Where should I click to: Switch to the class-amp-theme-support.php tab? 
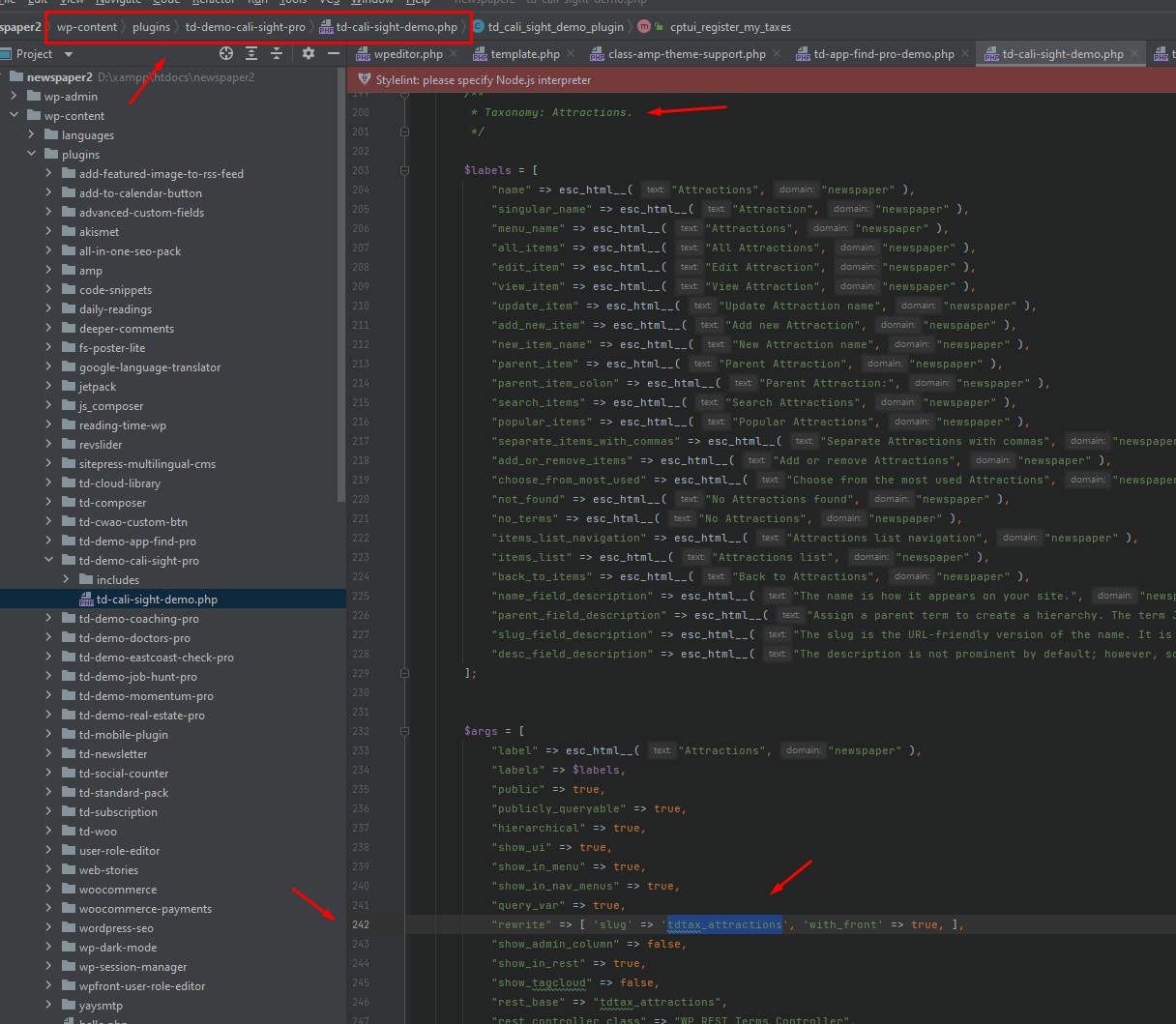687,54
